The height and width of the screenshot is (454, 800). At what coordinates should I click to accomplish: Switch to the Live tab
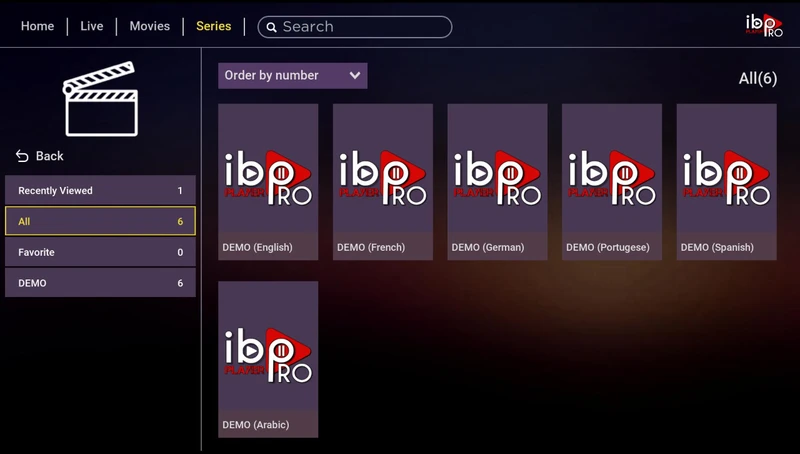click(x=92, y=26)
